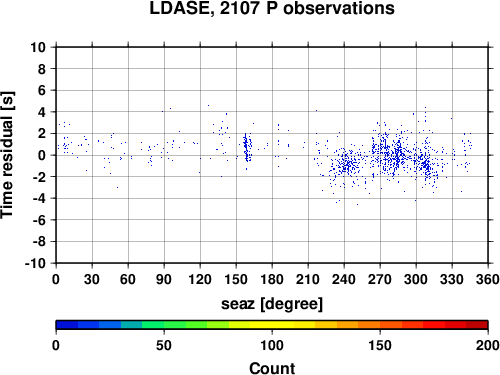Pick the dark blue colorbar segment at 0
The width and height of the screenshot is (500, 375).
click(67, 325)
